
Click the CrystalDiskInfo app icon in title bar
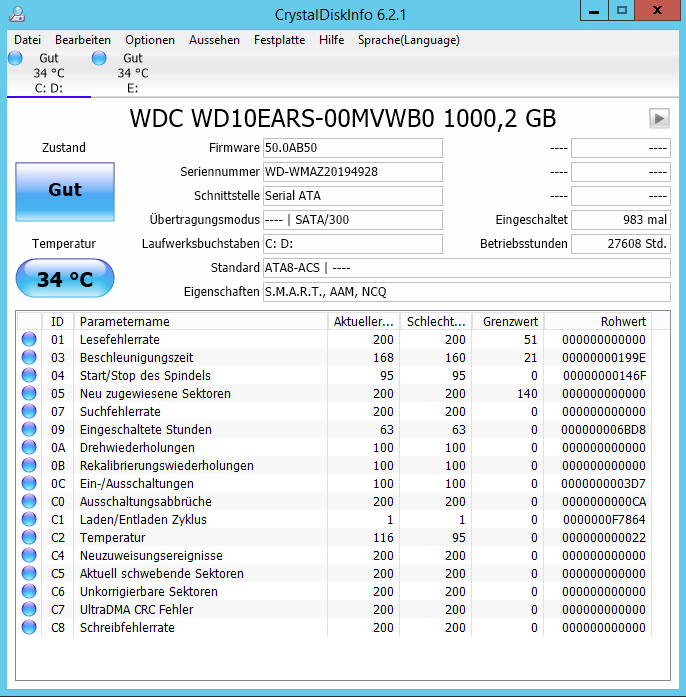(x=17, y=14)
